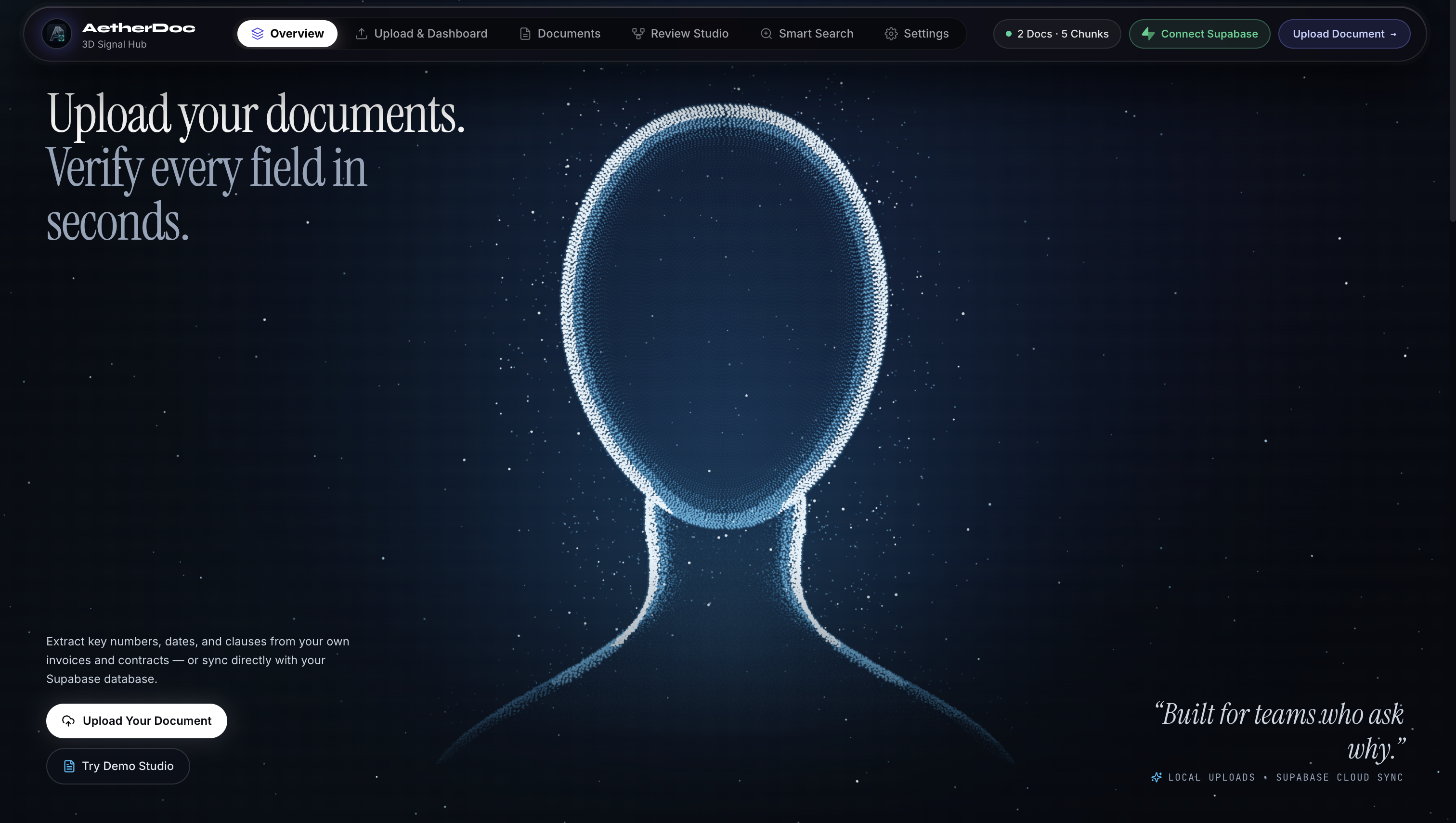Click the arrow in the Upload Document button
This screenshot has height=823, width=1456.
click(x=1393, y=35)
